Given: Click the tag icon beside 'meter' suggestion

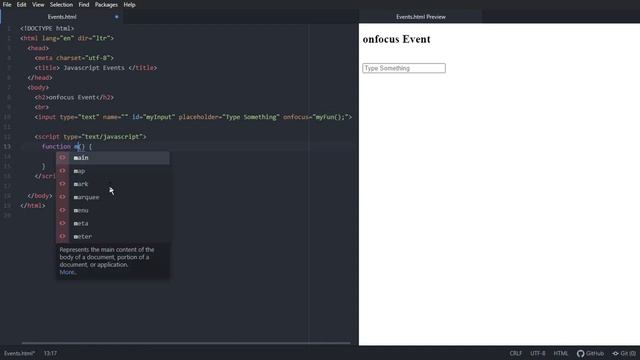Looking at the screenshot, I should [x=62, y=236].
